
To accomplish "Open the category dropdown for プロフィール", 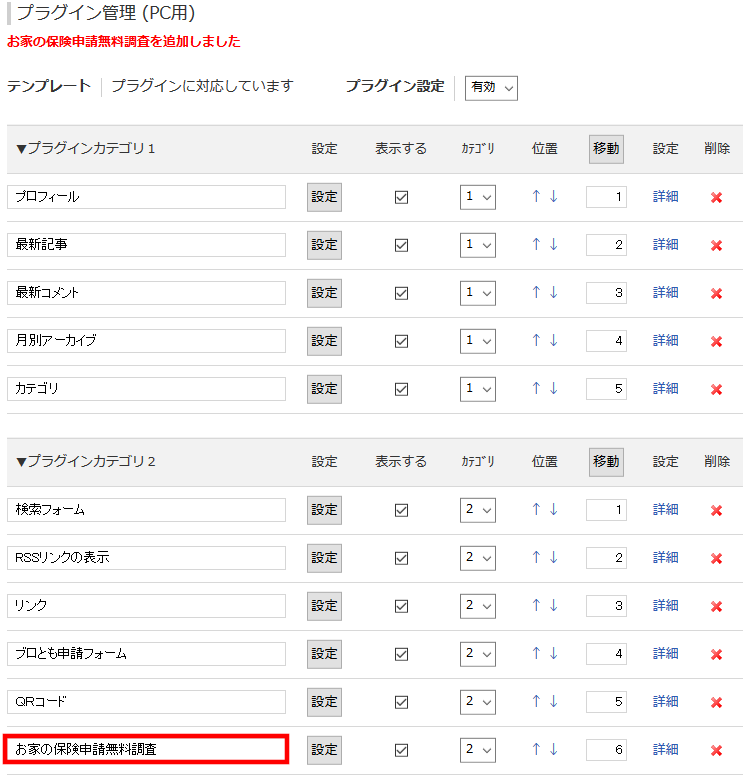I will pos(478,197).
